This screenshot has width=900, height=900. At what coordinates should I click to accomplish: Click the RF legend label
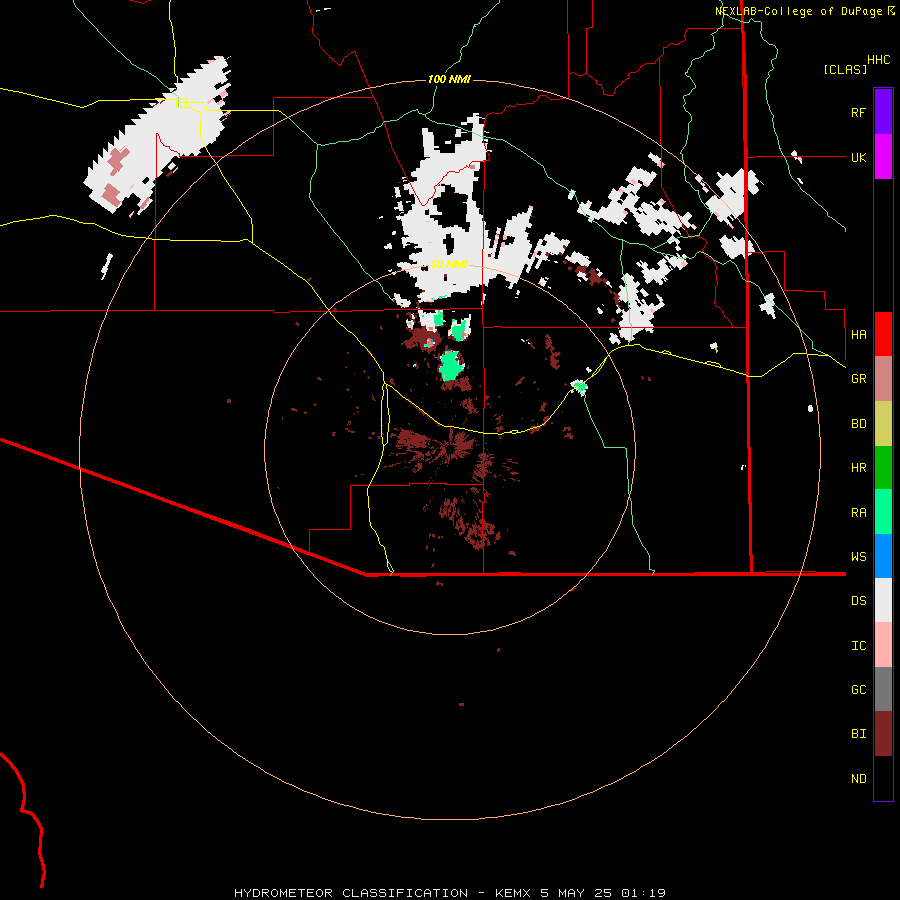(858, 112)
